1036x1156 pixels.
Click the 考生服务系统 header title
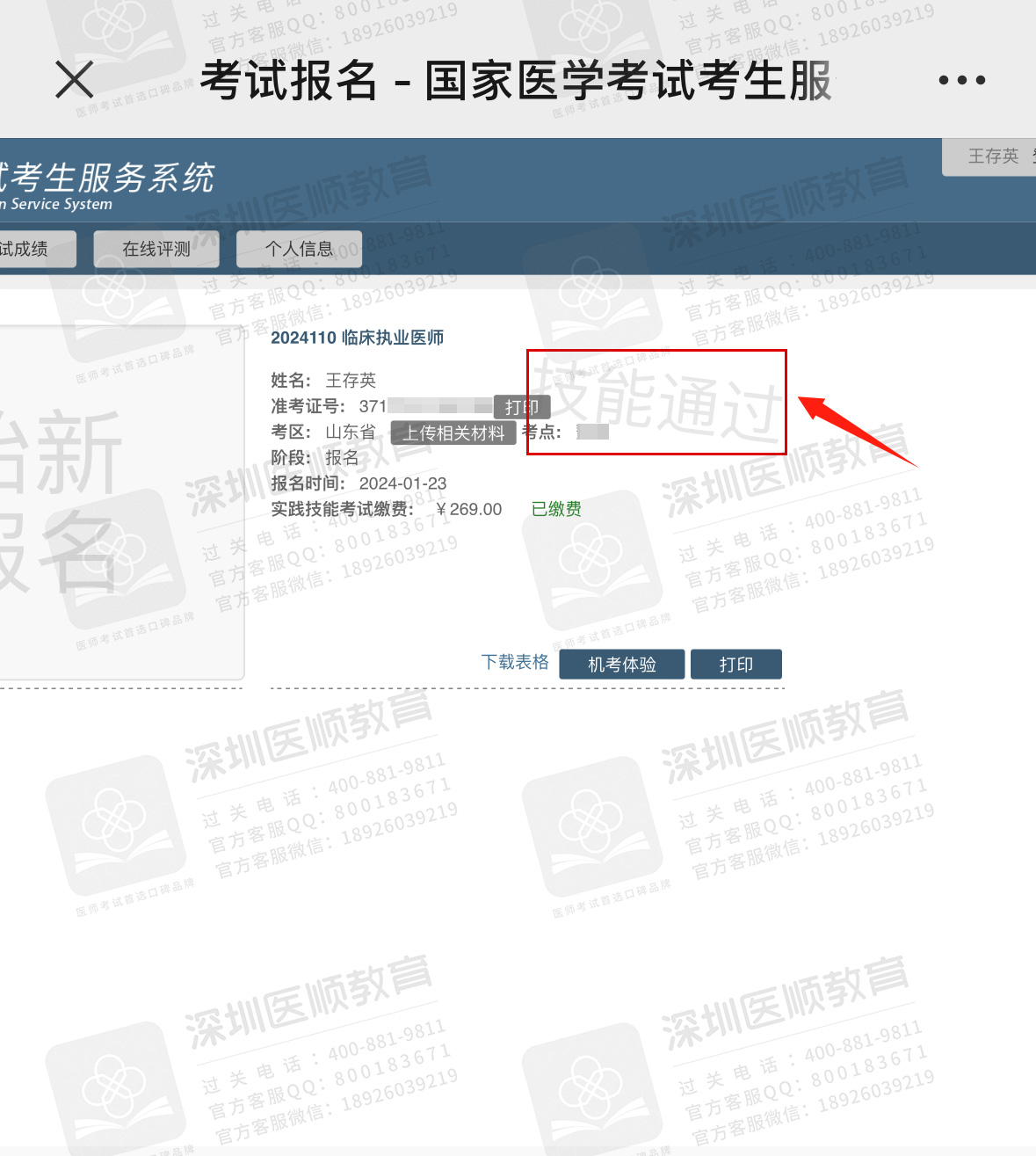click(107, 178)
